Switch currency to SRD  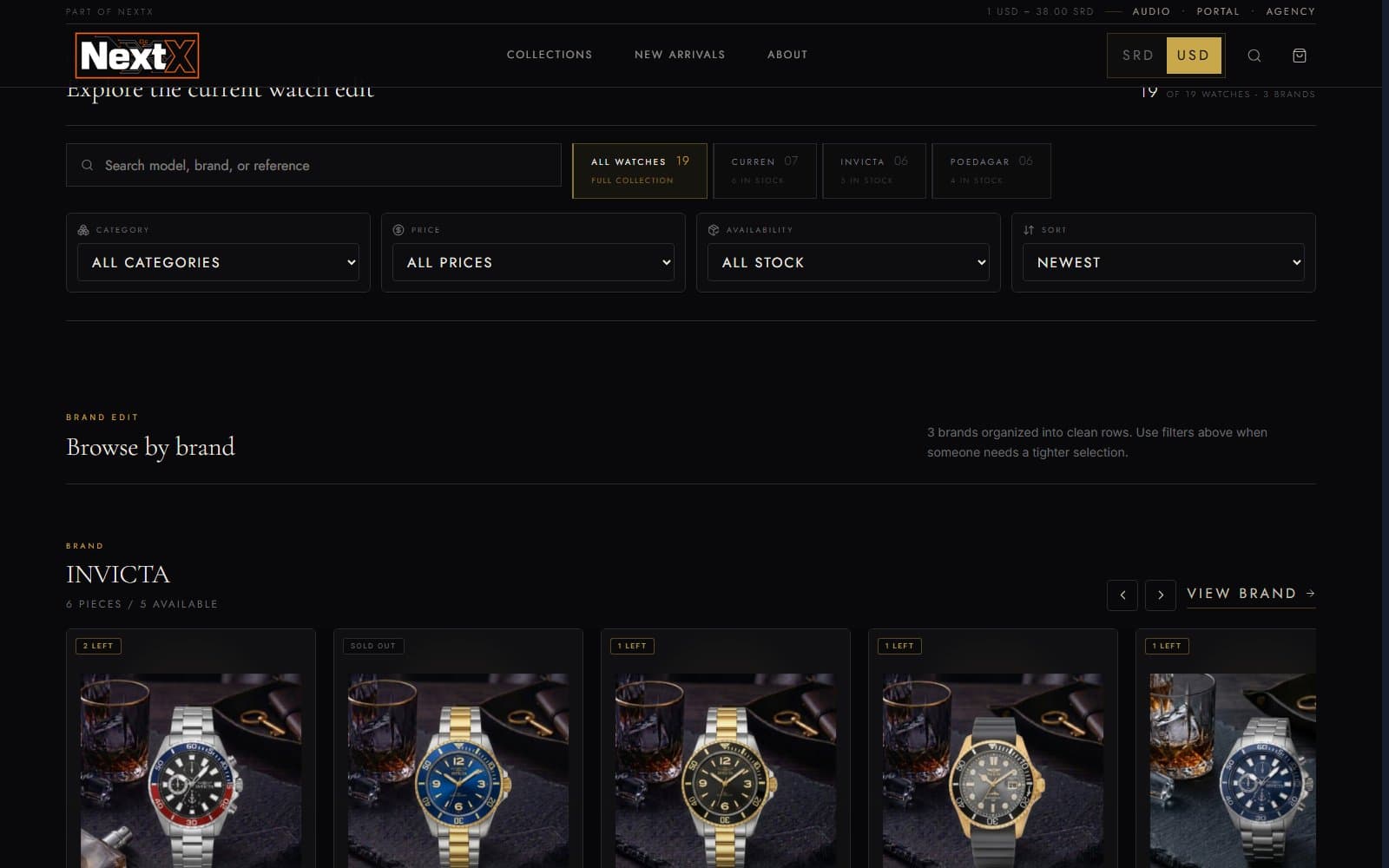pyautogui.click(x=1138, y=56)
